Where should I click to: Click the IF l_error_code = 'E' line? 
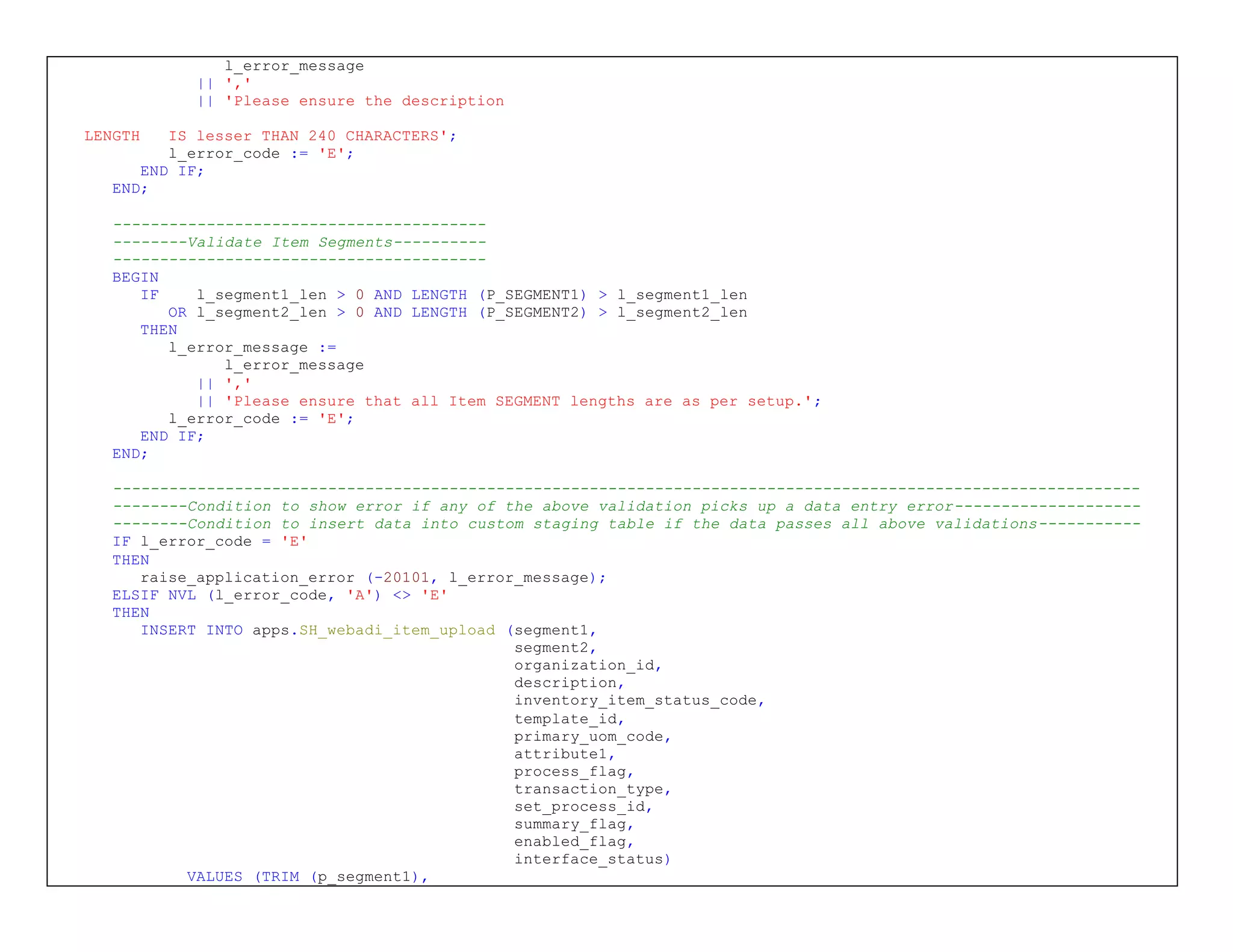pyautogui.click(x=210, y=542)
